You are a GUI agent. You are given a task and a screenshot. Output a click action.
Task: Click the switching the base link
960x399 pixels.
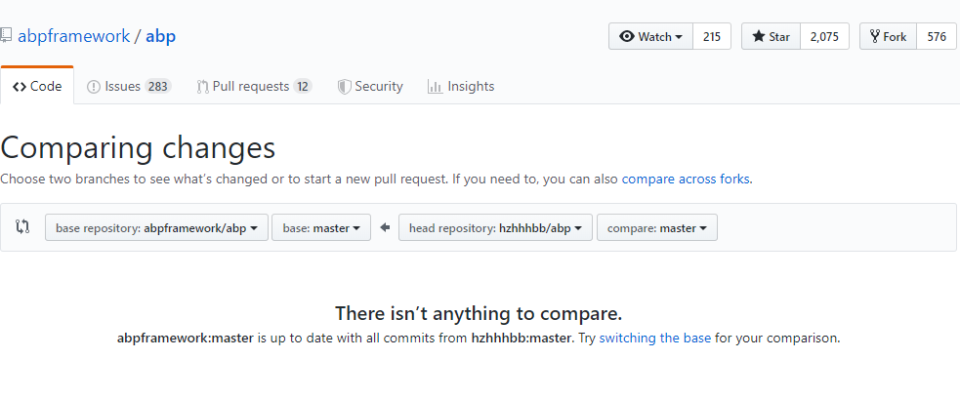click(654, 338)
